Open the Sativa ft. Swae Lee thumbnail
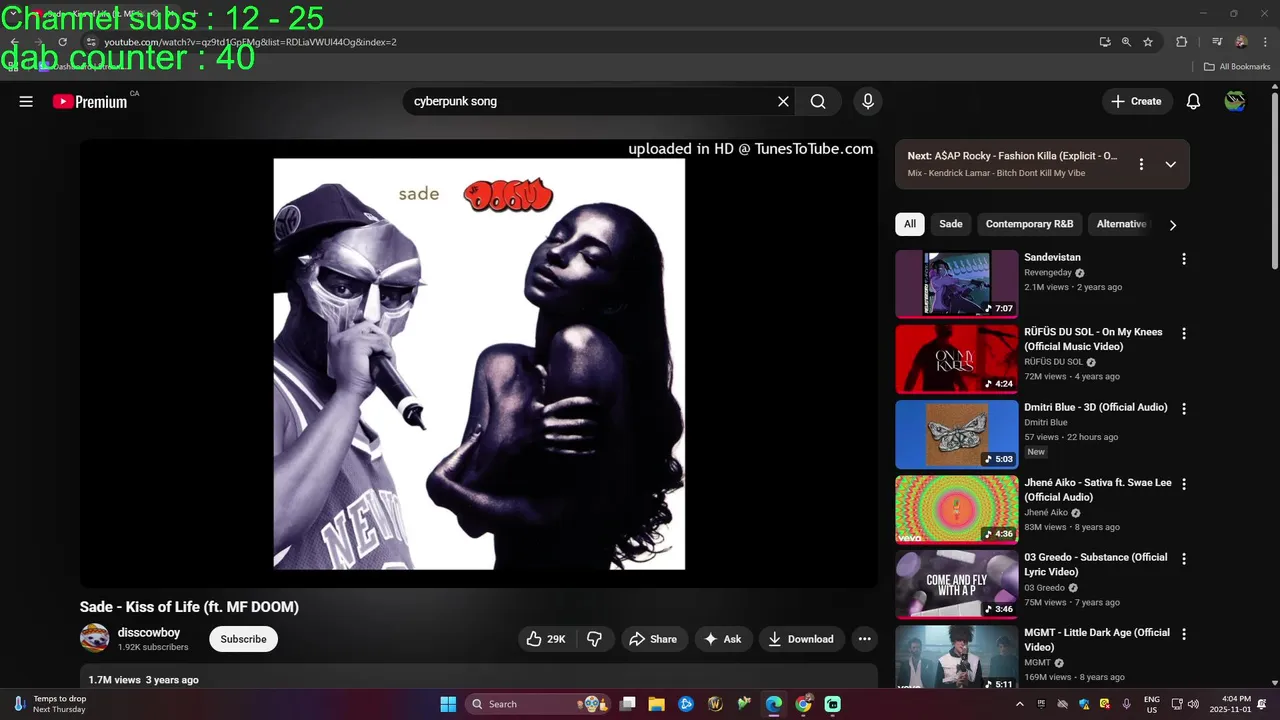This screenshot has height=720, width=1280. pyautogui.click(x=957, y=509)
